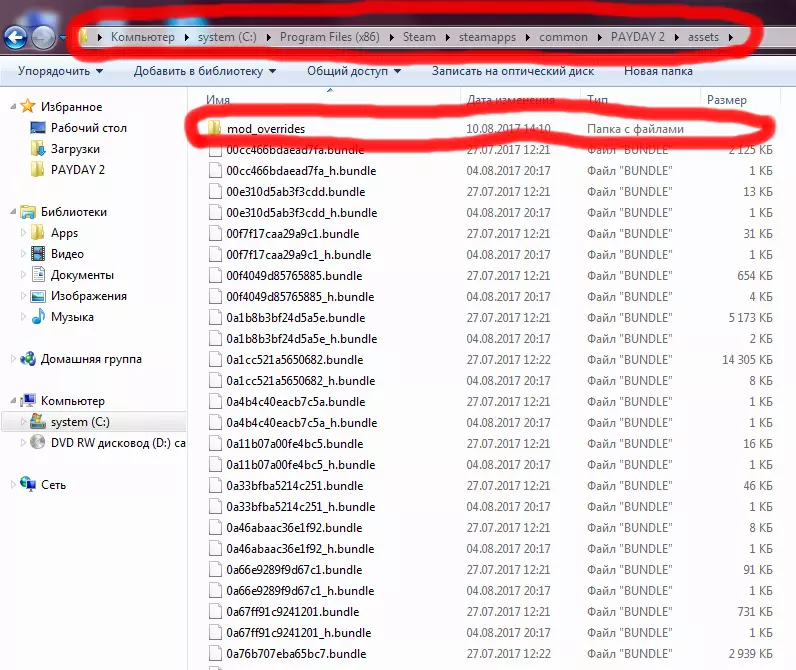Click Program Files (x86) breadcrumb
The image size is (796, 670).
pyautogui.click(x=329, y=37)
